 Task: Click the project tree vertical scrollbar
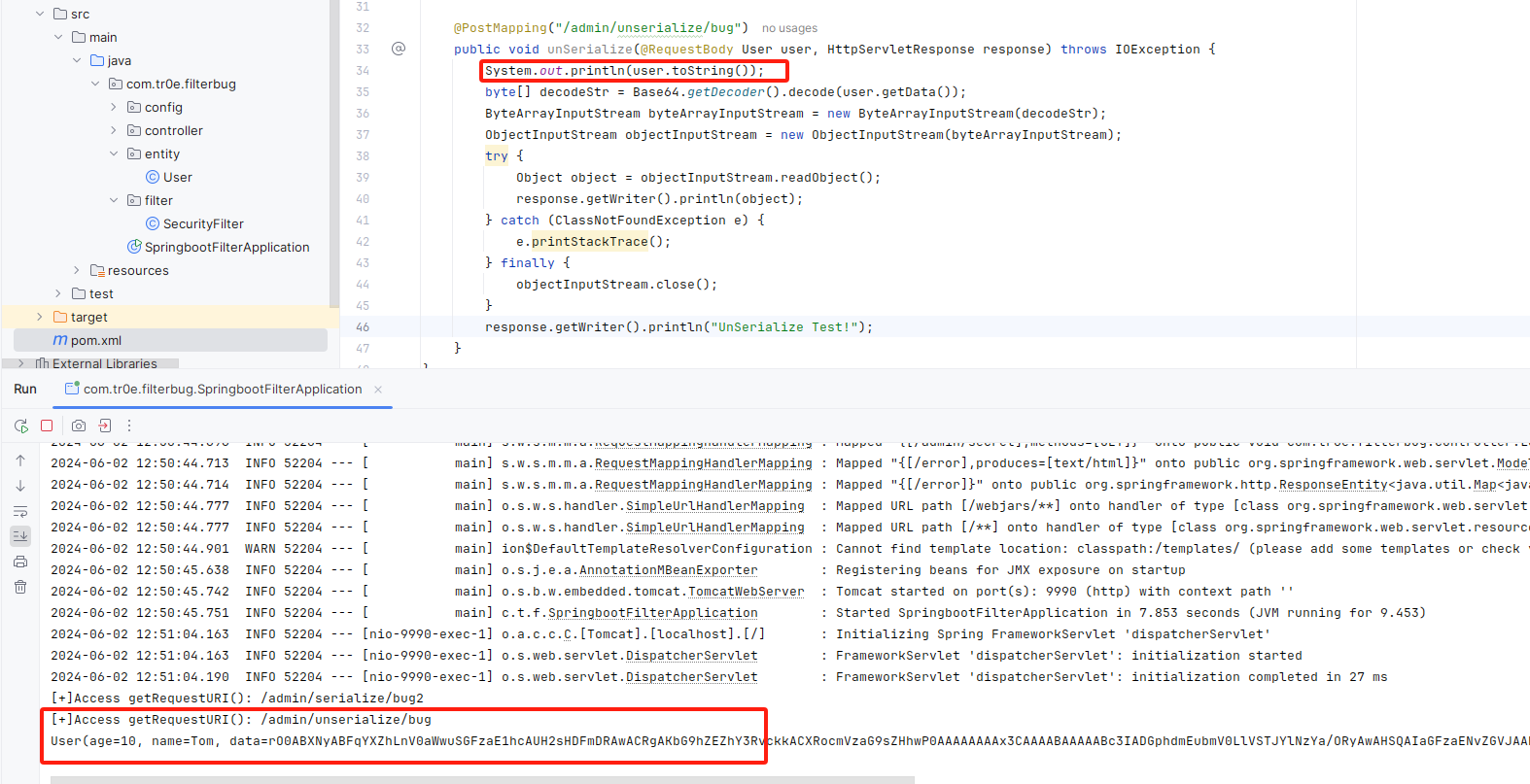click(334, 155)
